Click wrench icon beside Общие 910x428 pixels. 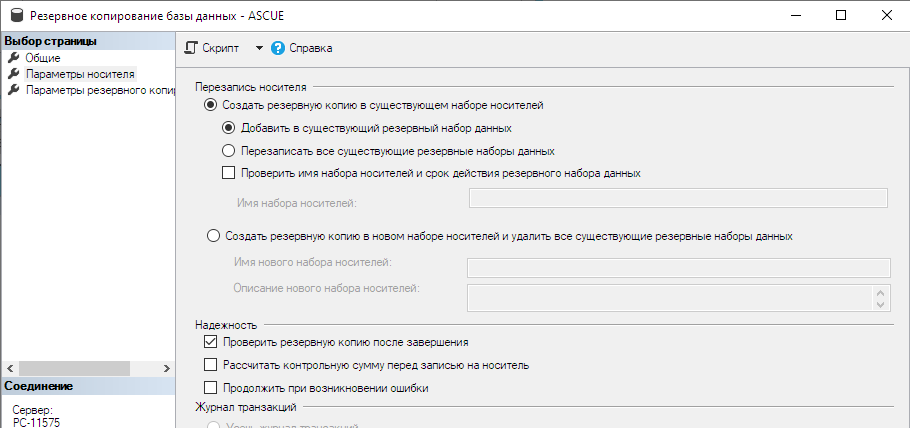click(x=14, y=57)
